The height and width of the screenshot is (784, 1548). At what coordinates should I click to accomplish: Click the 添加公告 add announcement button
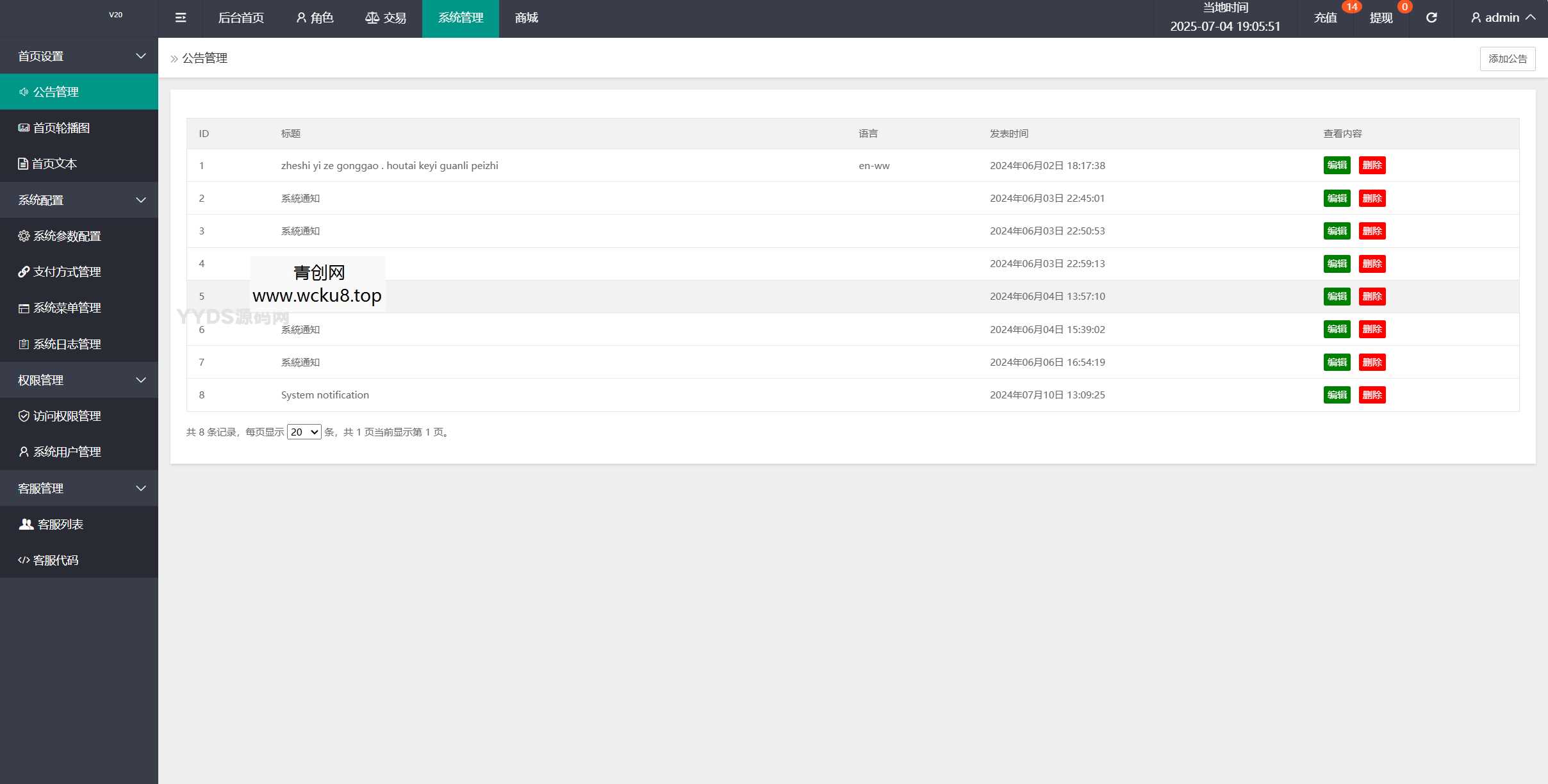(x=1507, y=58)
